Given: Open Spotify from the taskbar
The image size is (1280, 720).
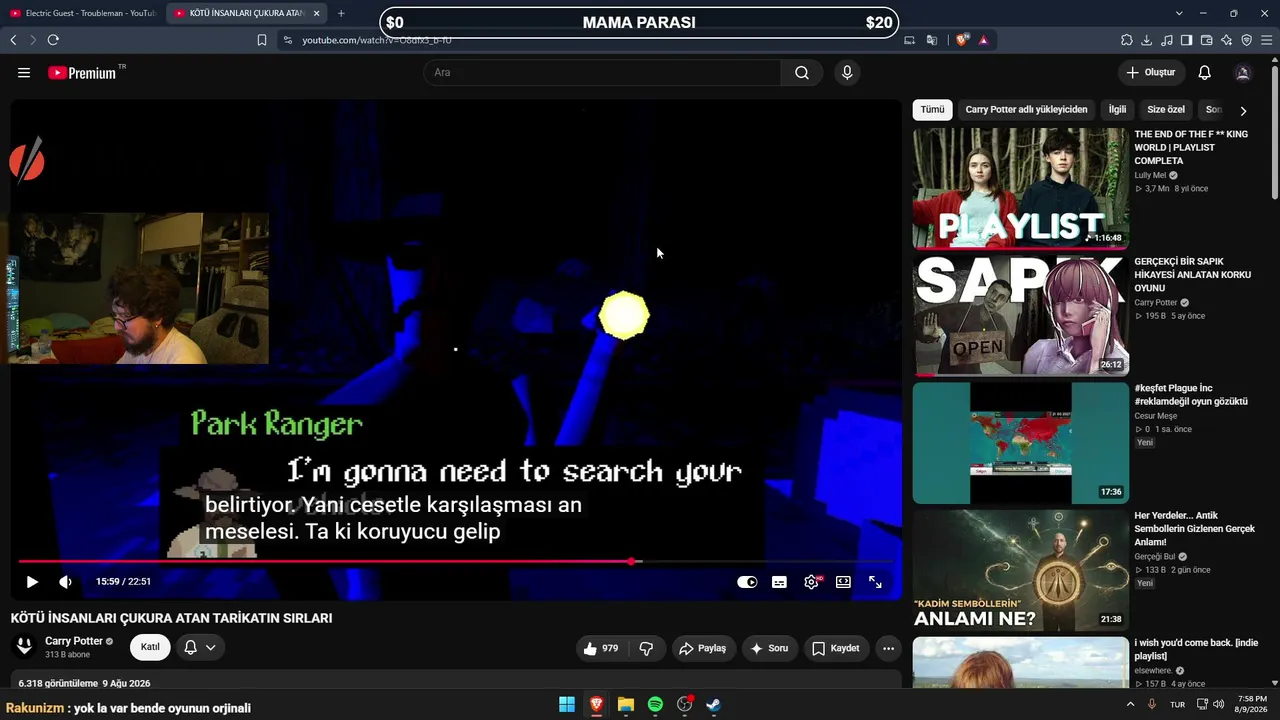Looking at the screenshot, I should (x=655, y=705).
